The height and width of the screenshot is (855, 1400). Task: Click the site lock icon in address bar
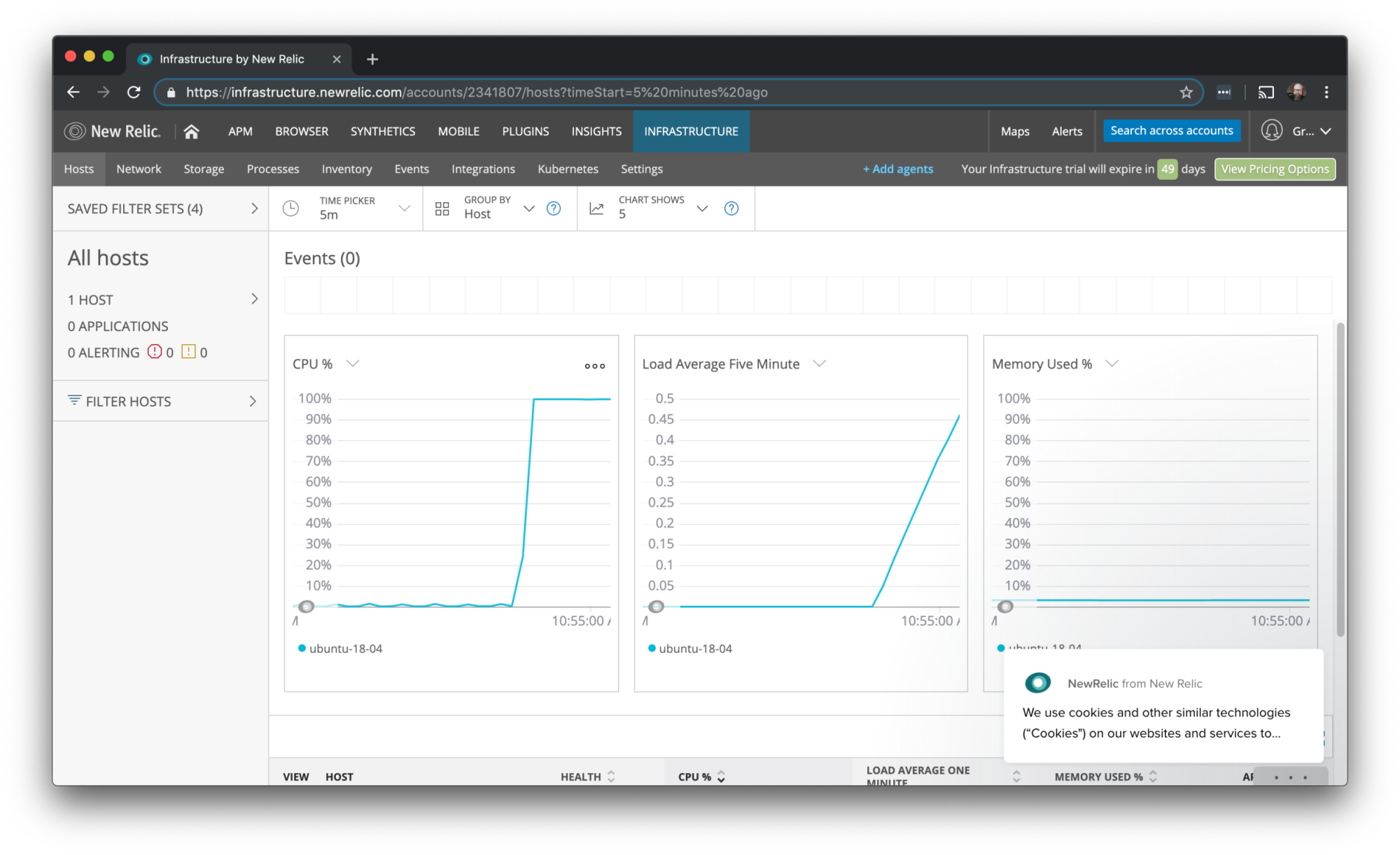pos(171,92)
